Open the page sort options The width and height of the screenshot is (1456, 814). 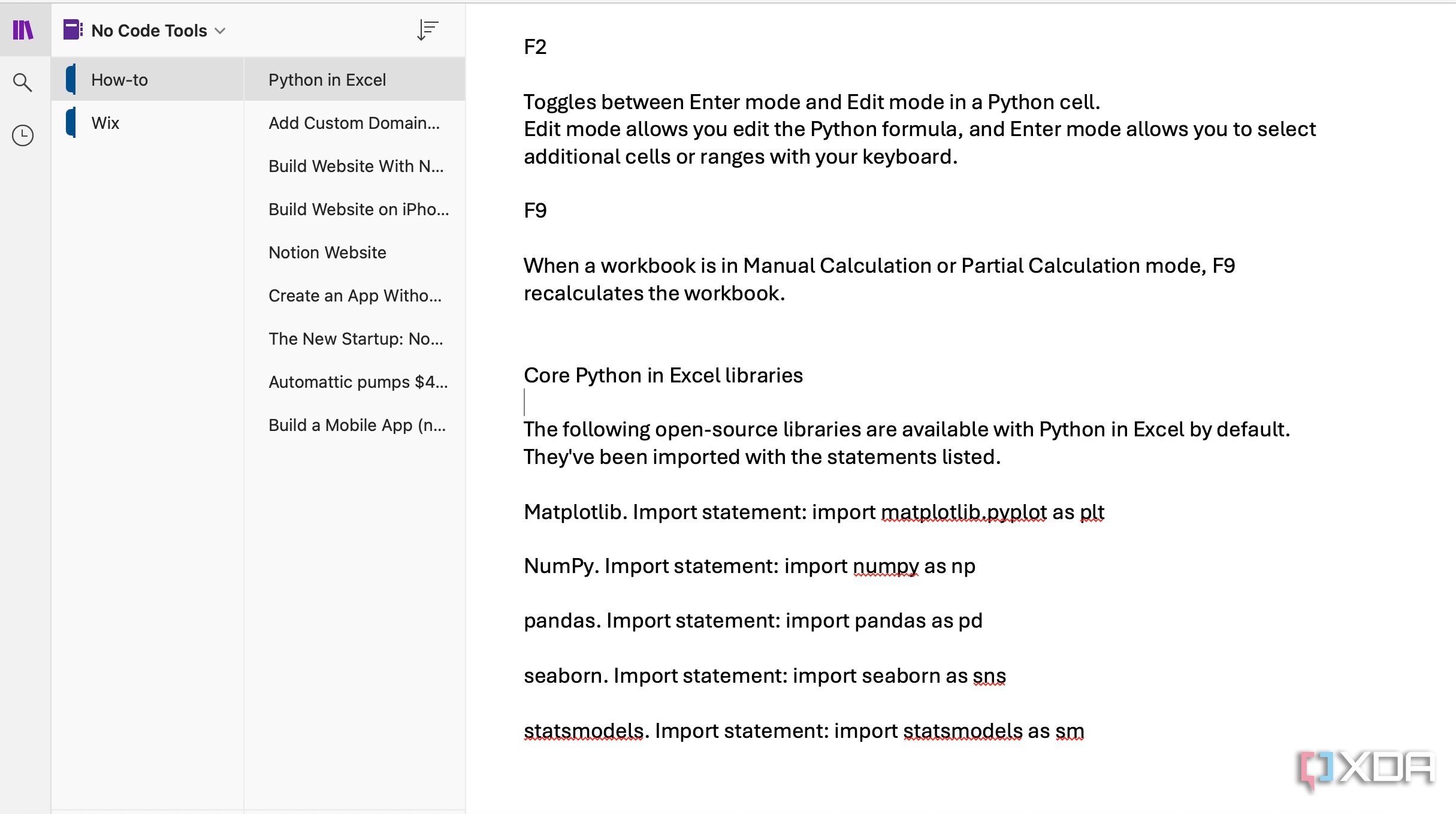click(x=427, y=30)
